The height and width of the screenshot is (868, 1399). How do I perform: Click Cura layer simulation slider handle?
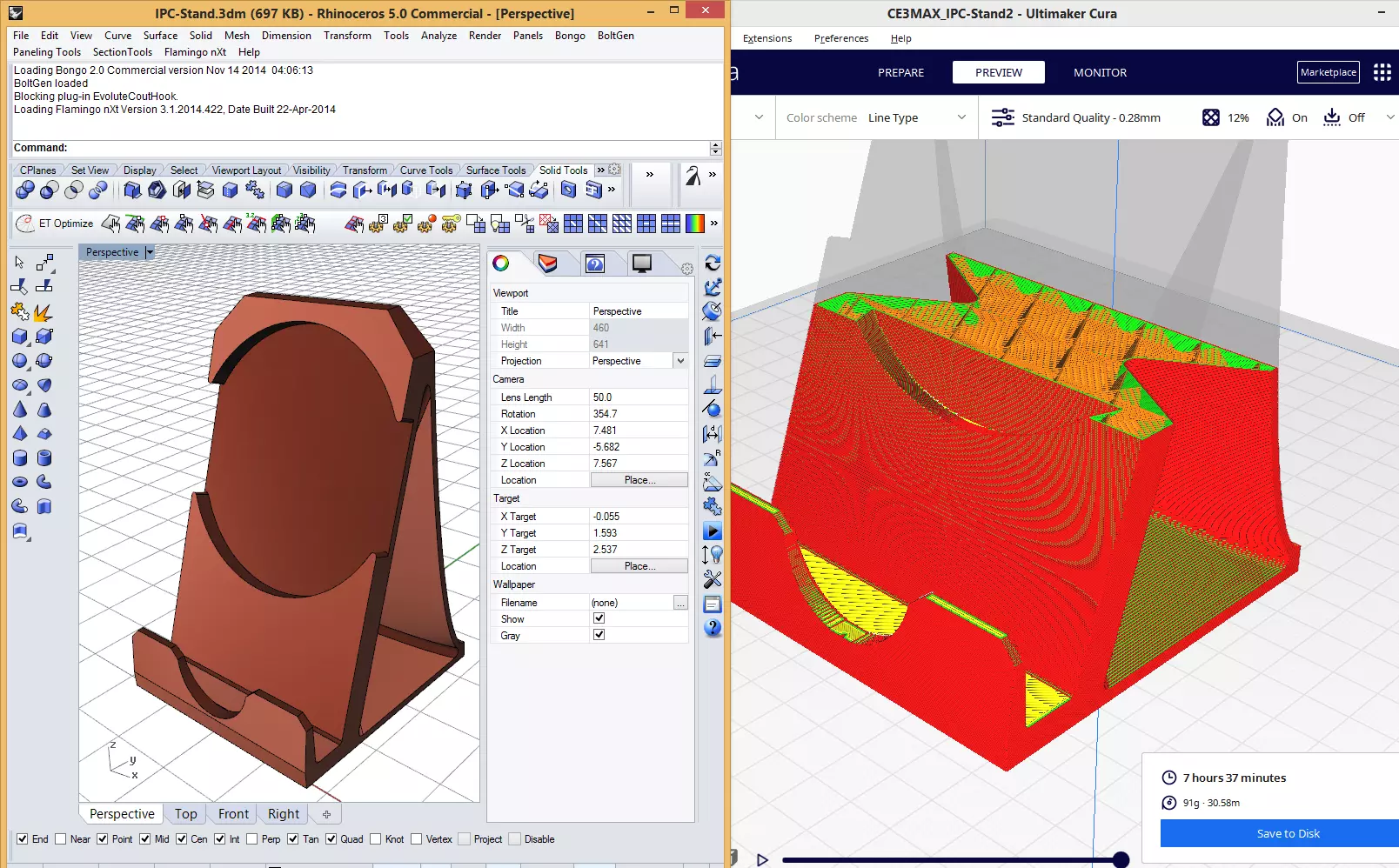[1121, 860]
